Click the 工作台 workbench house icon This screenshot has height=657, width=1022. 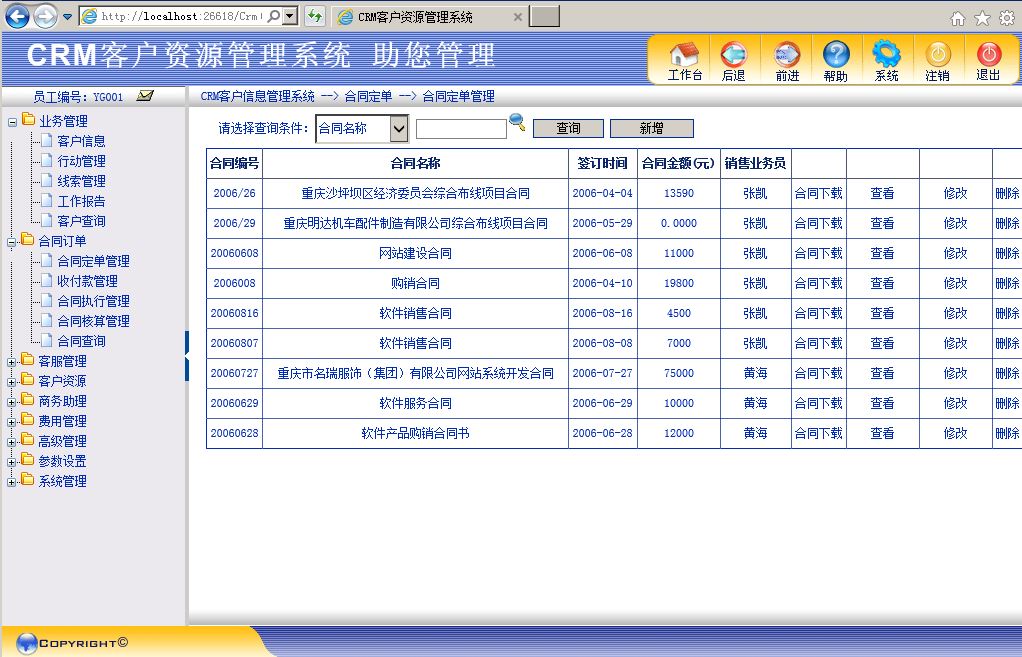pyautogui.click(x=684, y=59)
